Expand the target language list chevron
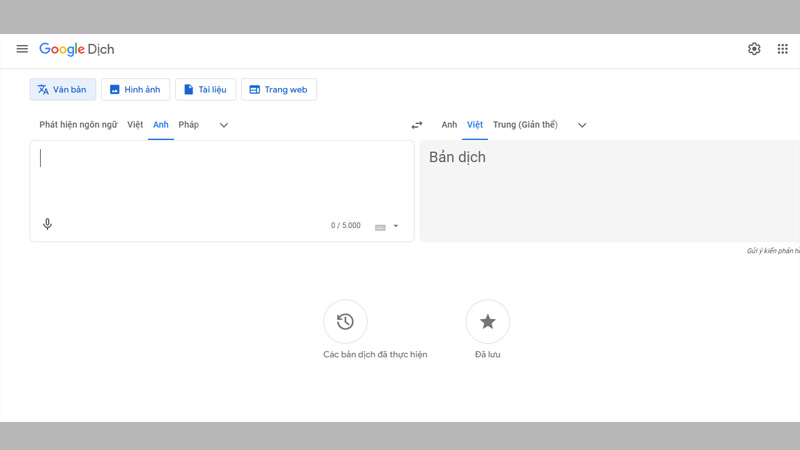 [x=582, y=125]
